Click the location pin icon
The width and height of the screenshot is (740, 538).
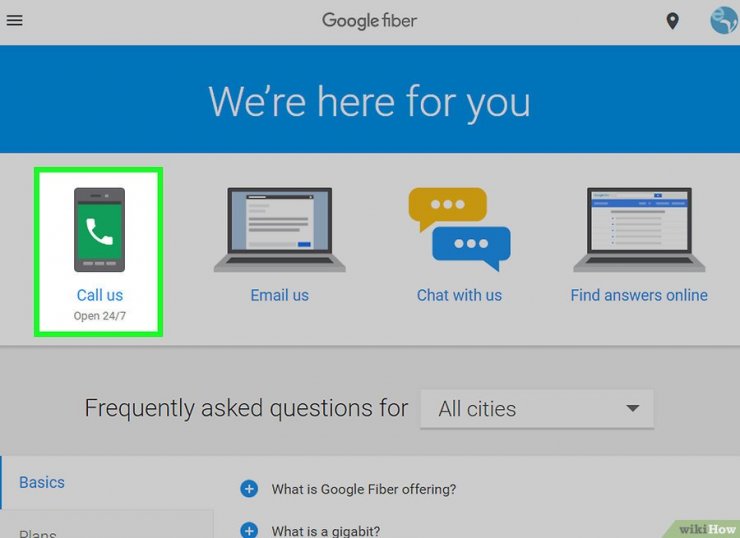(x=672, y=21)
